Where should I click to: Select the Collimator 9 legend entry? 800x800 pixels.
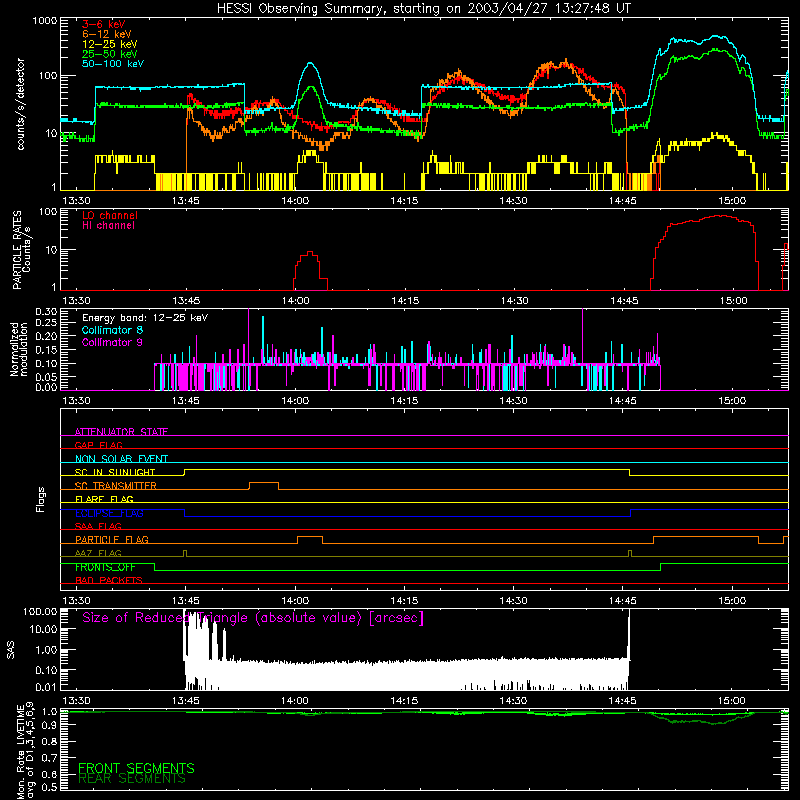coord(112,342)
